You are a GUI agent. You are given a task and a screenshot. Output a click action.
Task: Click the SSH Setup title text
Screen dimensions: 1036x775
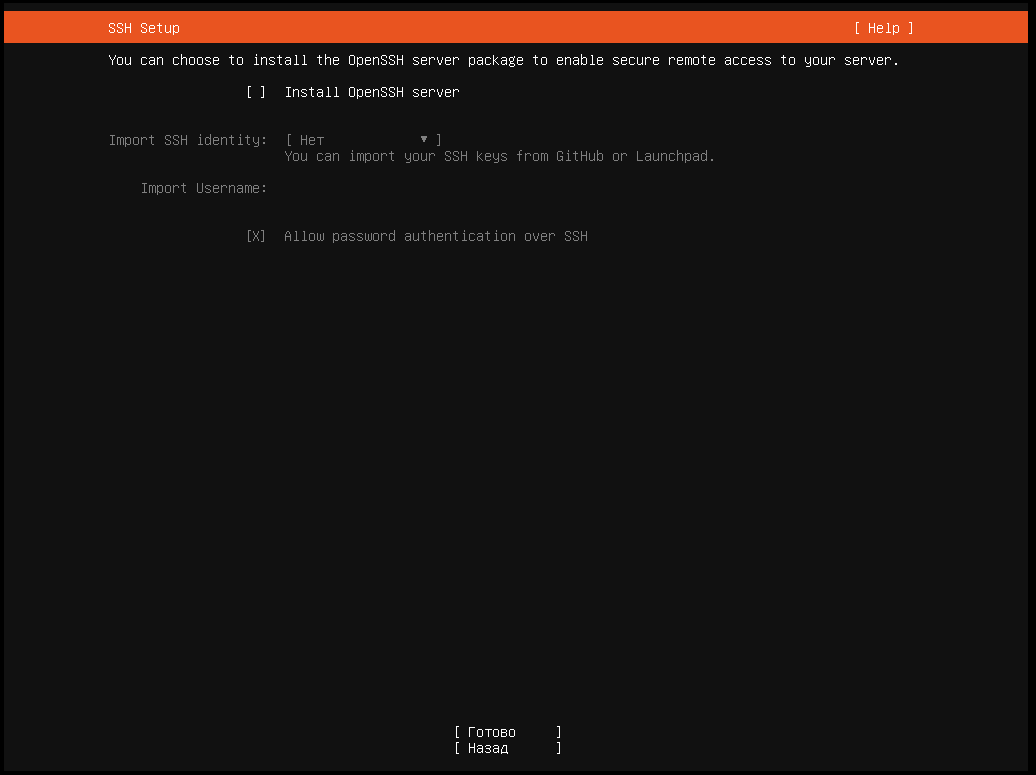(x=144, y=28)
